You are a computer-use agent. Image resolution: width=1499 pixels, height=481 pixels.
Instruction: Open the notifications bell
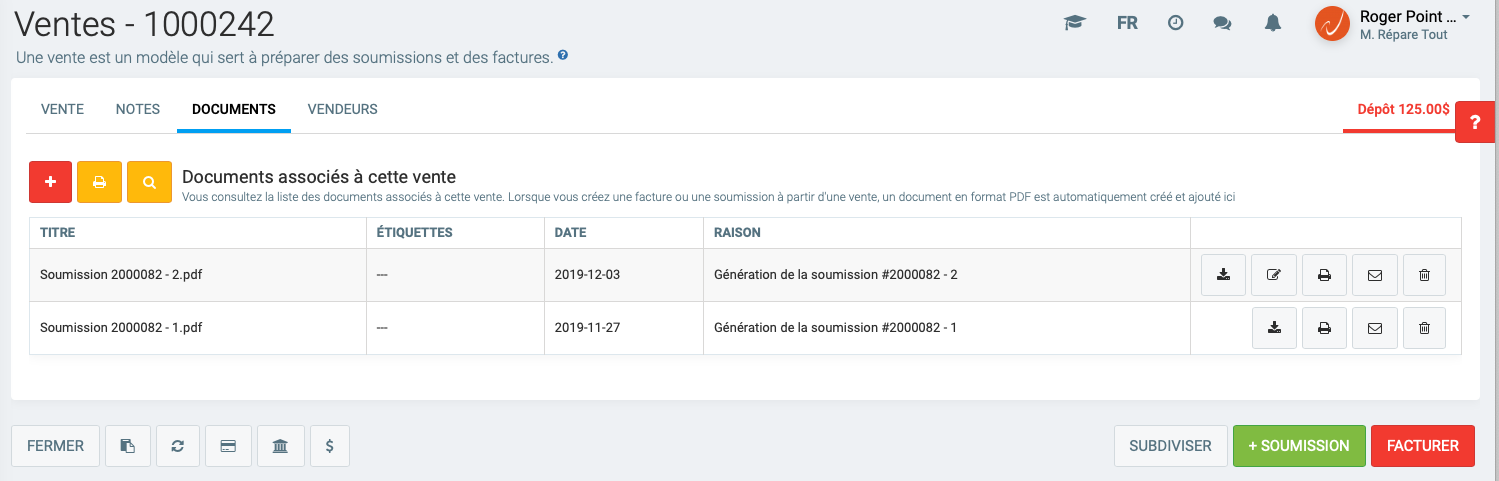[1272, 24]
